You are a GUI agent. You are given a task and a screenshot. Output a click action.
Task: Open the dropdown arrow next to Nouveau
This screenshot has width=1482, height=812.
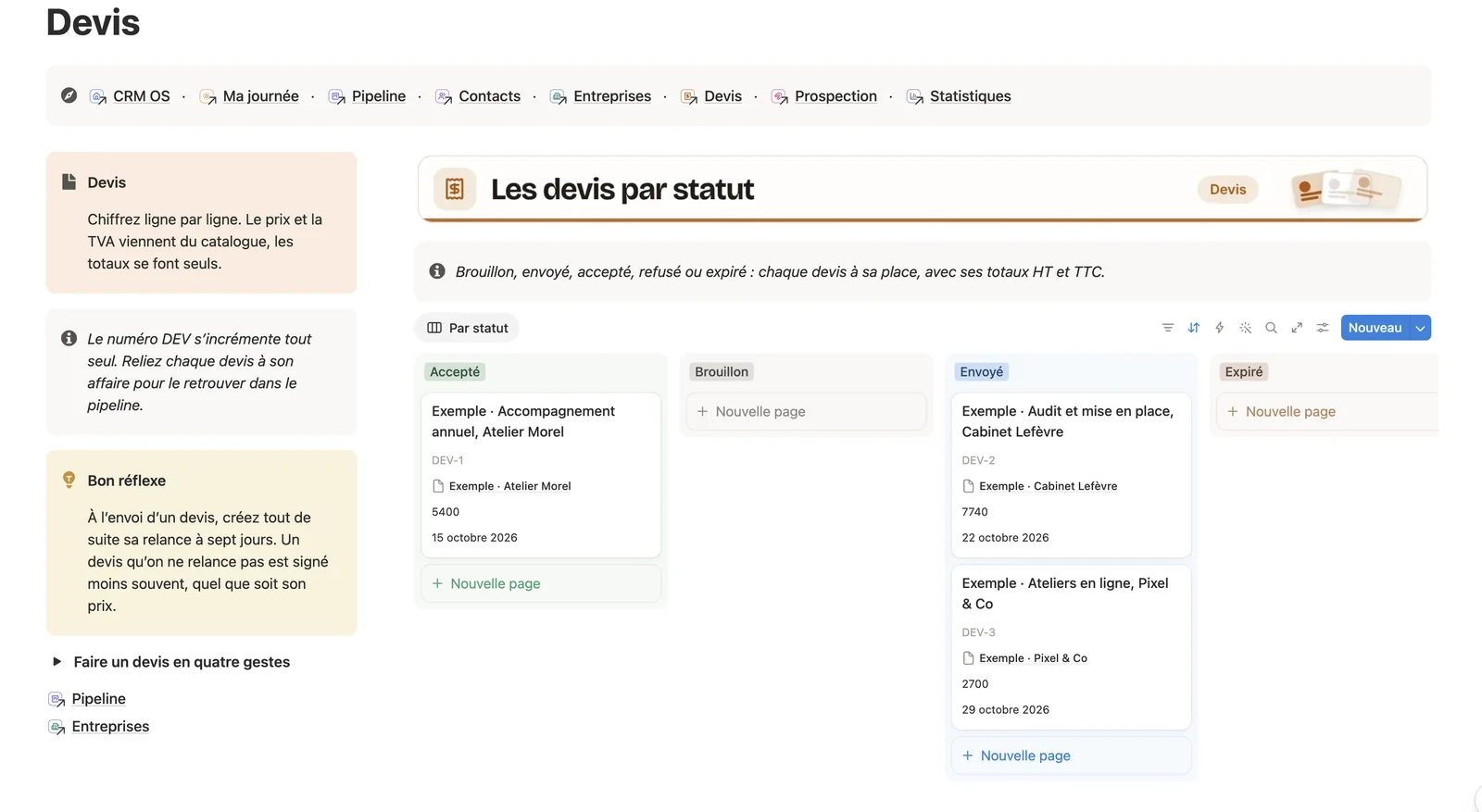click(1420, 328)
